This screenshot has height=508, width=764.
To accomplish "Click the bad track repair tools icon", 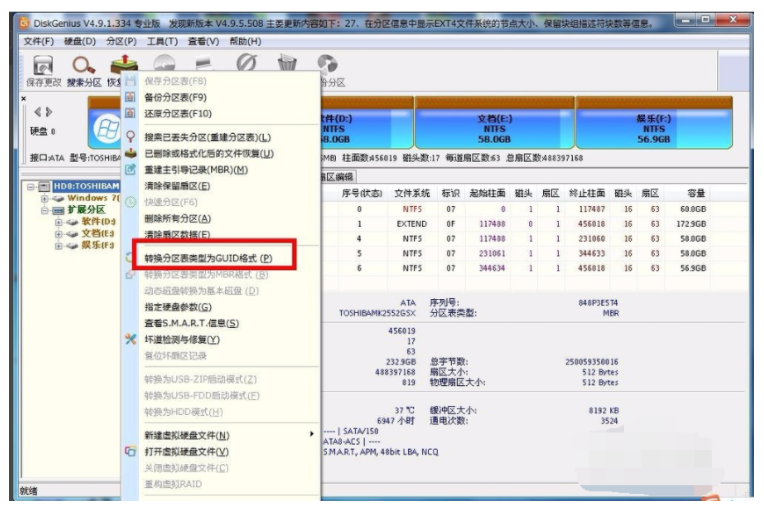I will point(130,339).
